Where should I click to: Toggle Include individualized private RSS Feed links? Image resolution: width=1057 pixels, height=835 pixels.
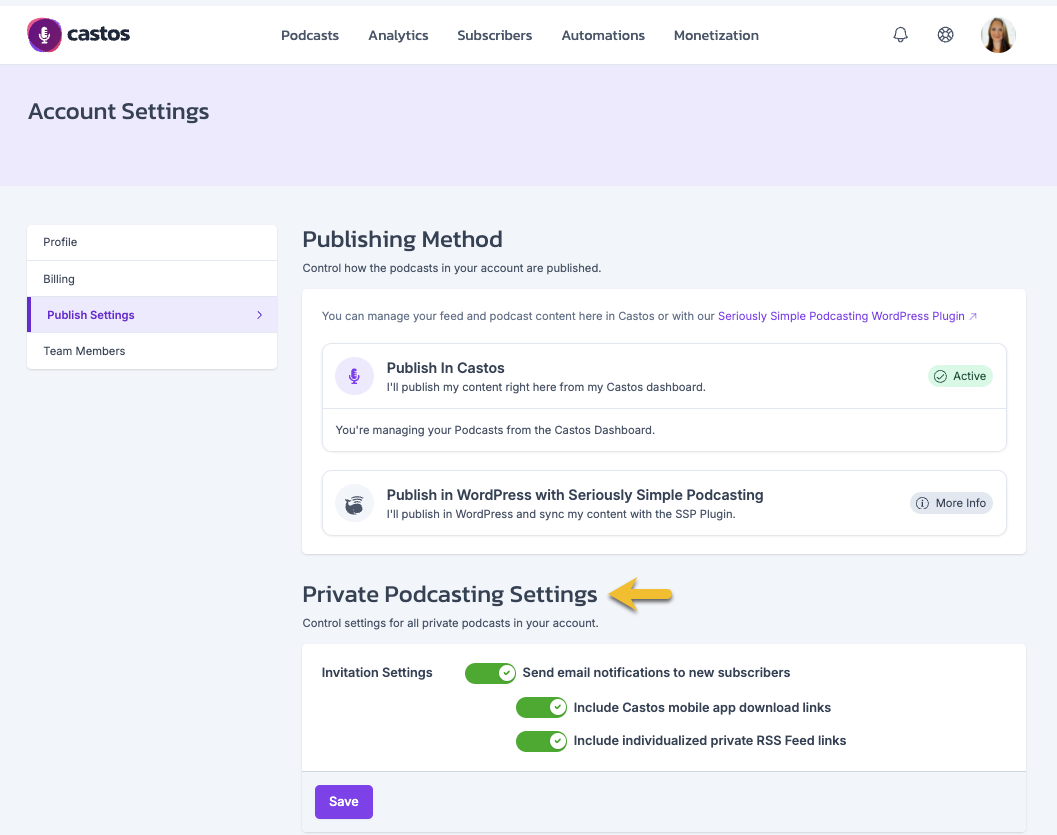(x=541, y=741)
